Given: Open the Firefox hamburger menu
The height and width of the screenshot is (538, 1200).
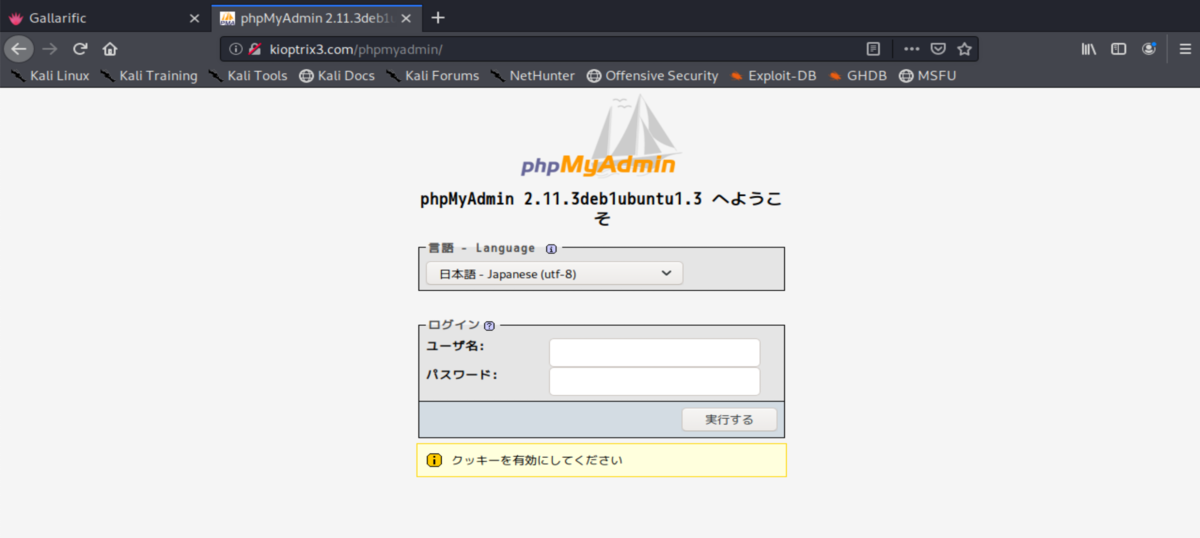Looking at the screenshot, I should tap(1183, 48).
